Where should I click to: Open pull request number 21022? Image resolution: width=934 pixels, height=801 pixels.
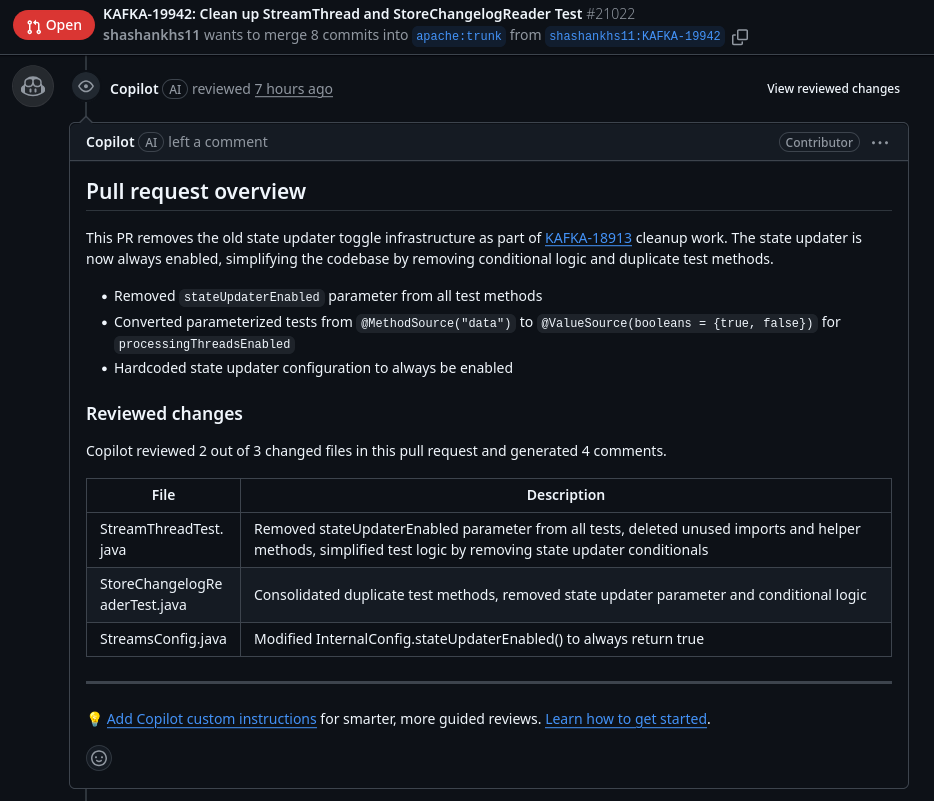(x=610, y=14)
